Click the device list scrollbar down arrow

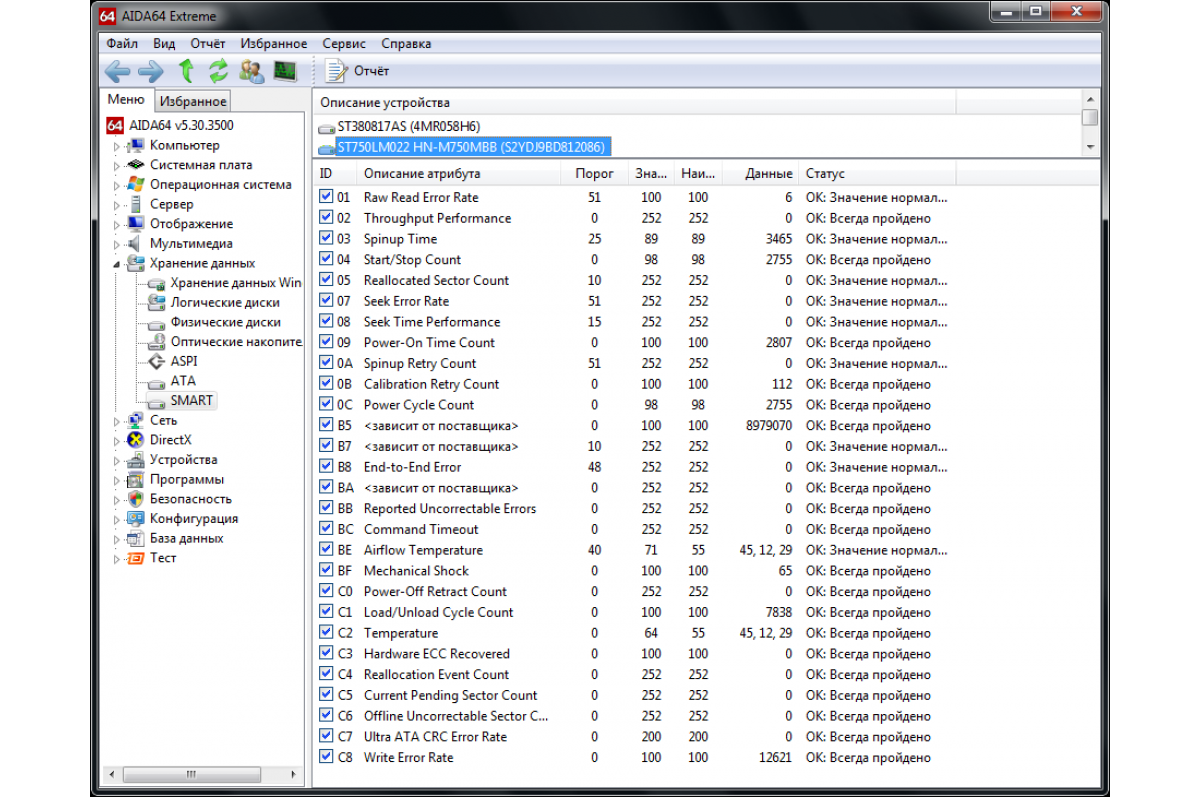pos(1090,147)
